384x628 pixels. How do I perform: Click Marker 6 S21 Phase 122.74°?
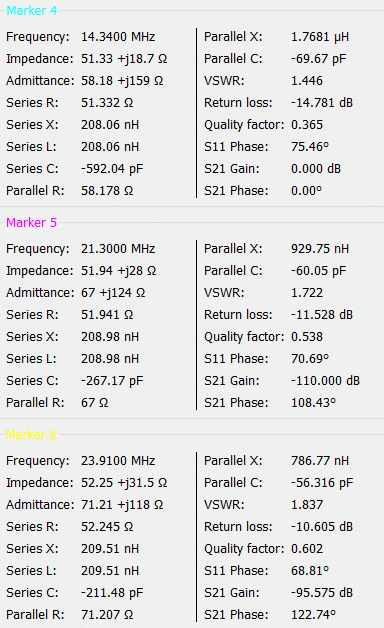[313, 614]
